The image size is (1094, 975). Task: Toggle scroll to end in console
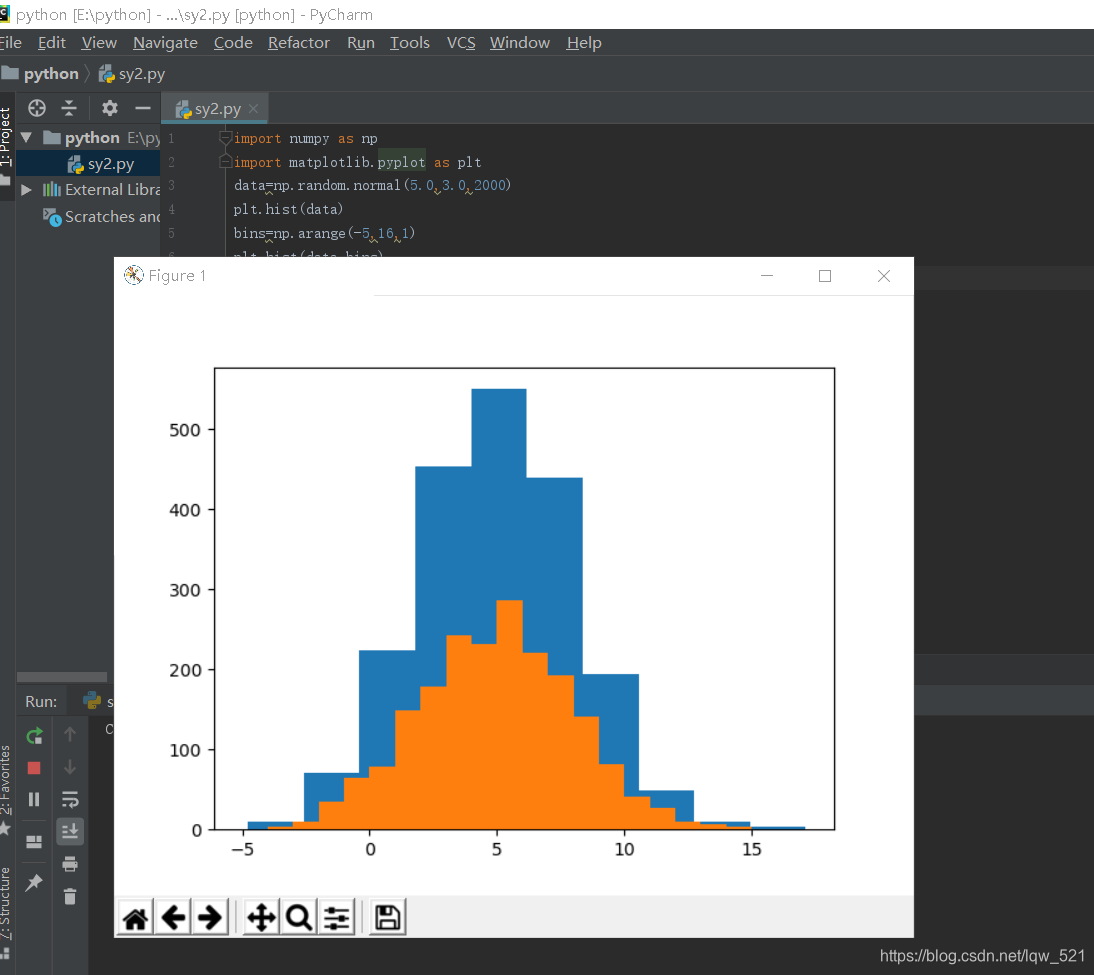pos(70,831)
